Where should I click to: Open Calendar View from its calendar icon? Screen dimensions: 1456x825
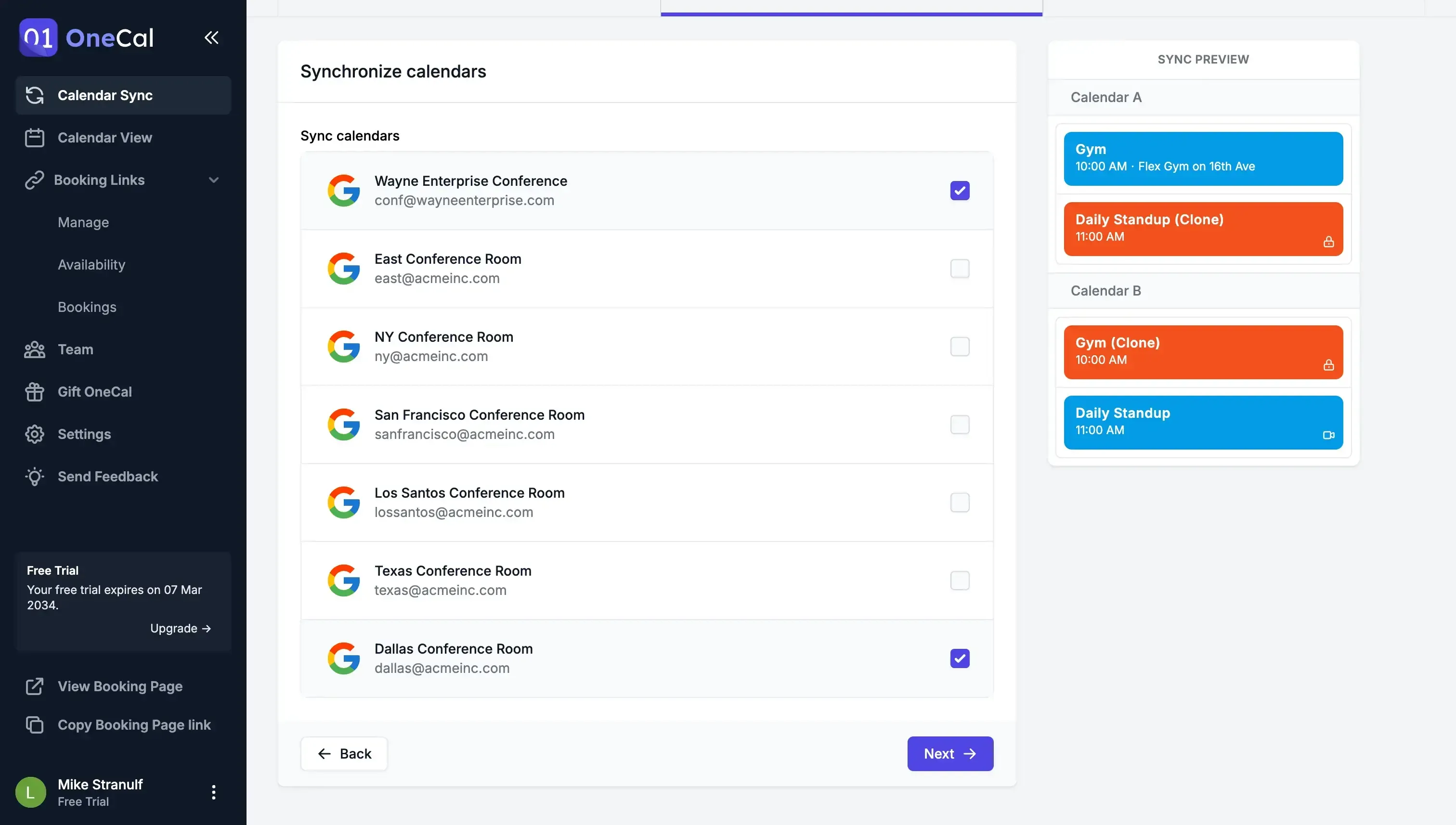pyautogui.click(x=35, y=137)
